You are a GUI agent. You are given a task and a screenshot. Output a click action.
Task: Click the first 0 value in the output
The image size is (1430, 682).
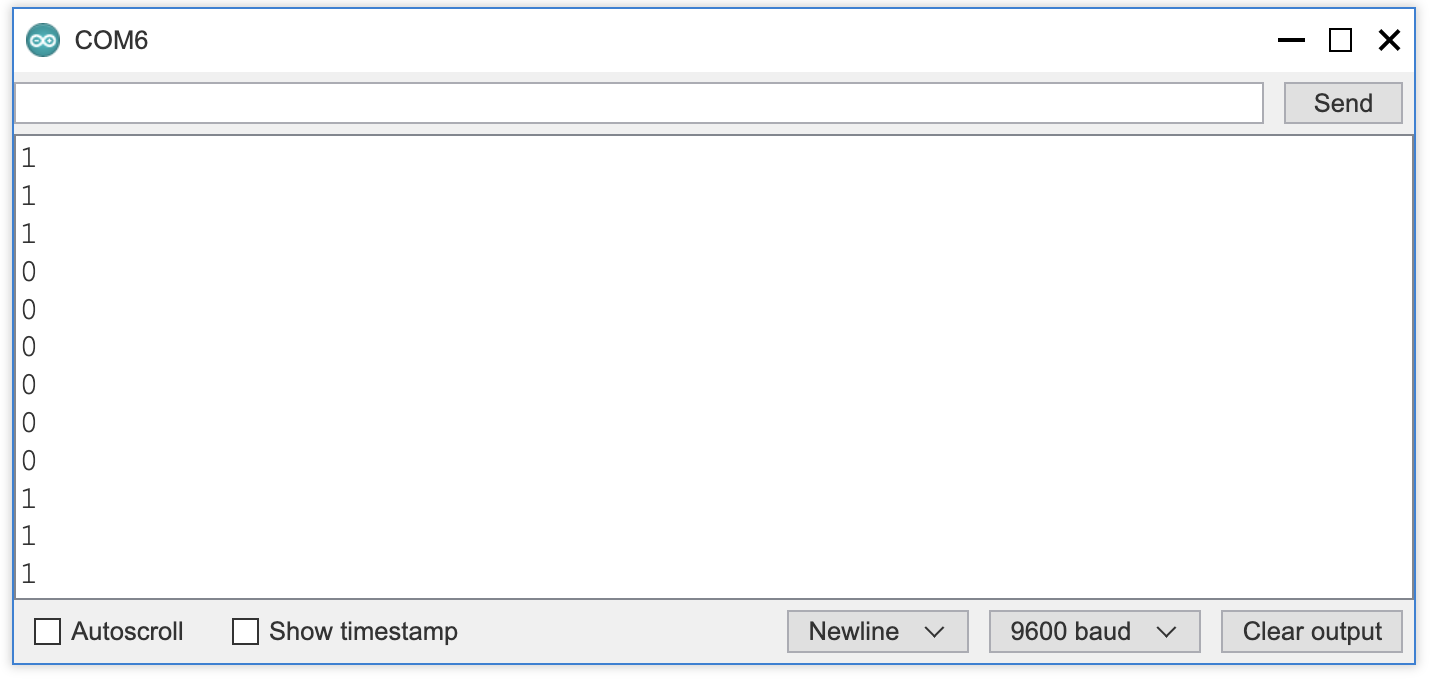click(28, 272)
